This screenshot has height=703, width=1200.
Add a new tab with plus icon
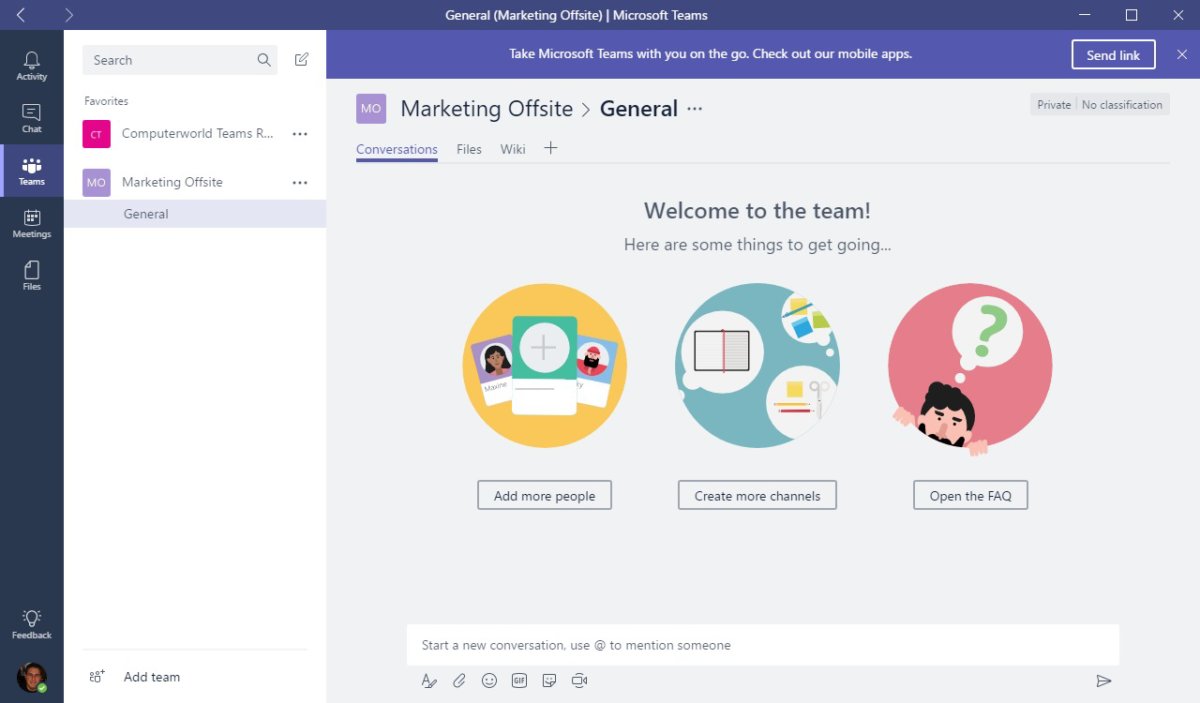[550, 148]
